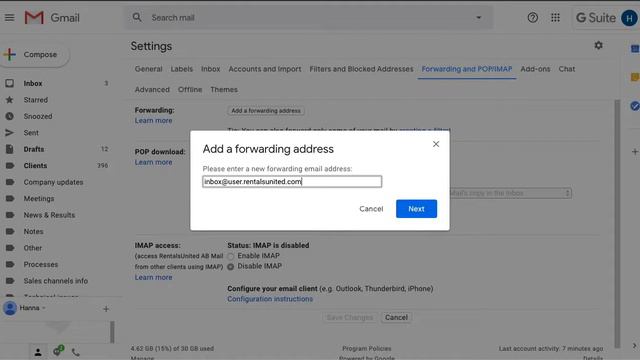Open the Settings gear icon

point(598,45)
